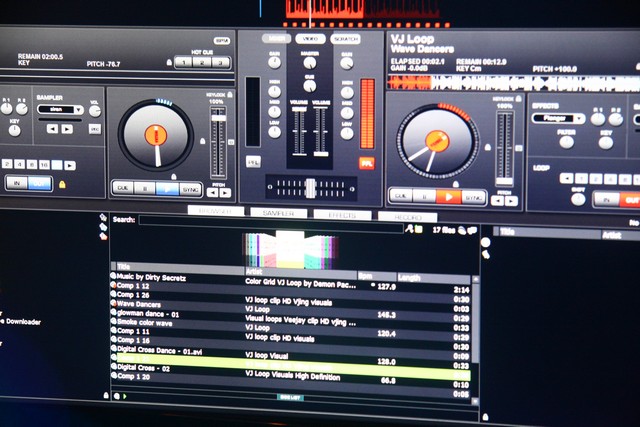Click the right channel LOW EQ knob
The height and width of the screenshot is (427, 640).
(347, 133)
